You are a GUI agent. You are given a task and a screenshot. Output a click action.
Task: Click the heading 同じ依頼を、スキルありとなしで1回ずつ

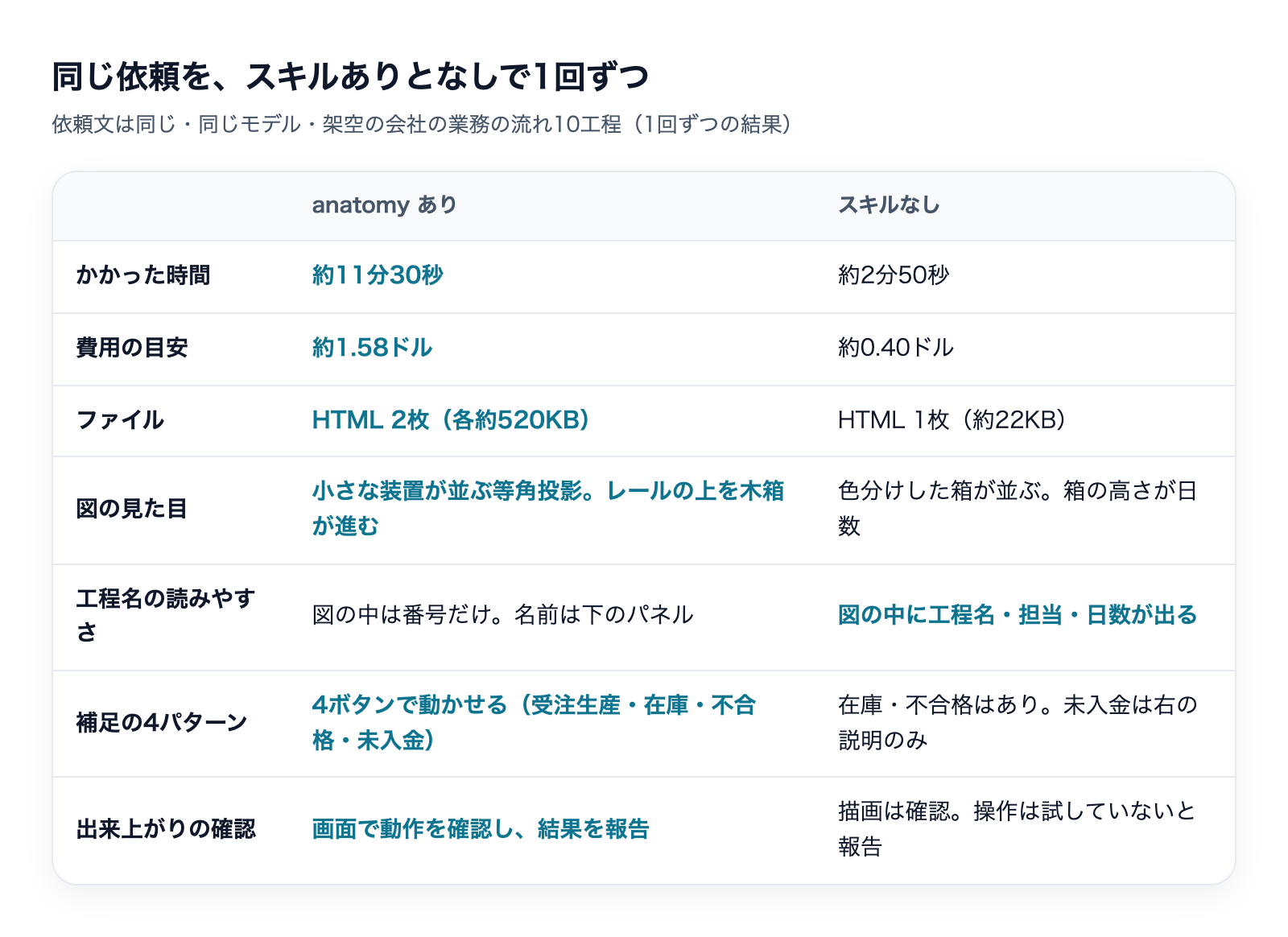[x=350, y=76]
